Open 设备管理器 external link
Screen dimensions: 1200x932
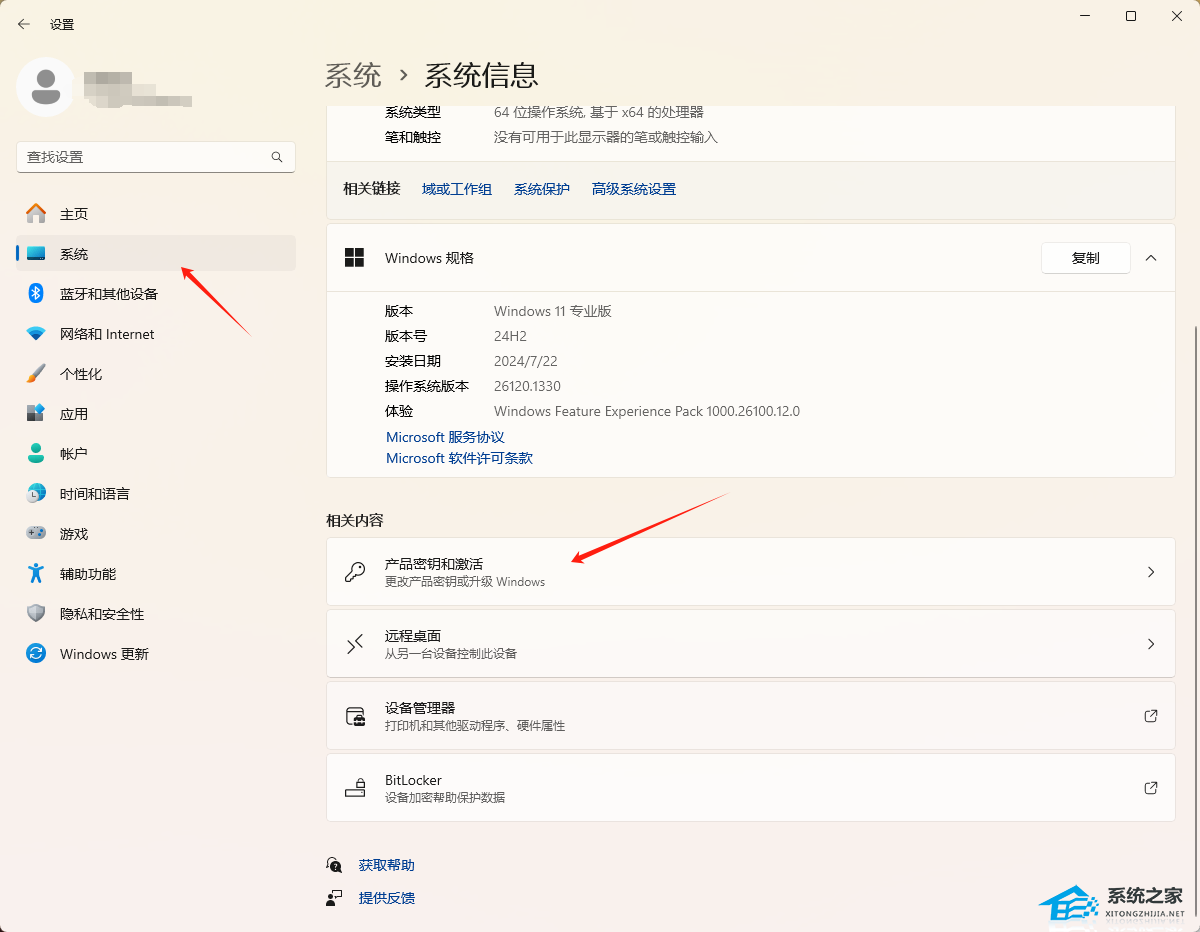click(1151, 716)
